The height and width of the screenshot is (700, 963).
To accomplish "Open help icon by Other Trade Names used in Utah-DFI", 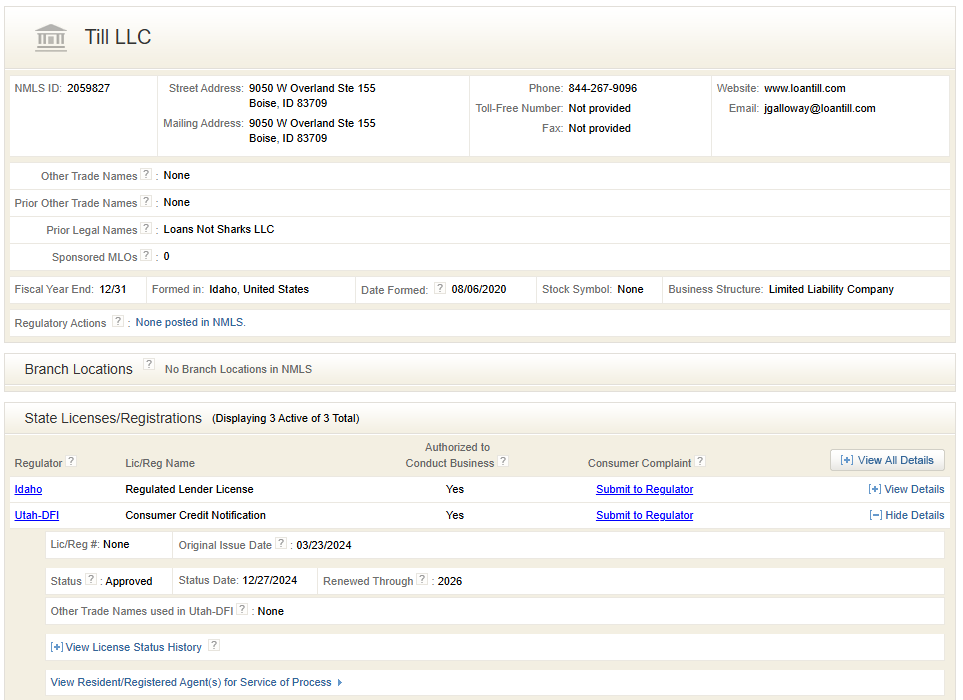I will (243, 609).
